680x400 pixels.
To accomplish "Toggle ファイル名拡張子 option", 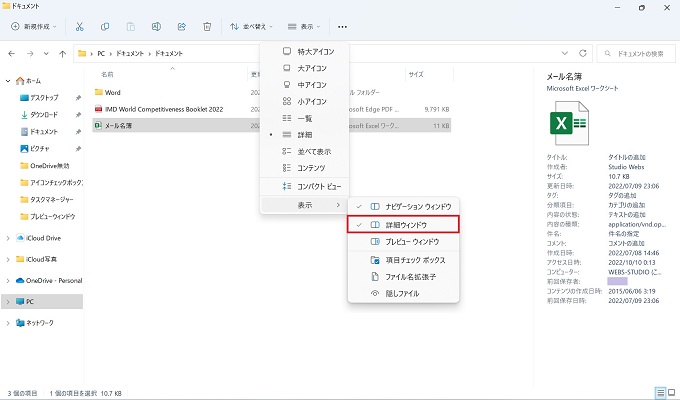I will click(x=403, y=277).
